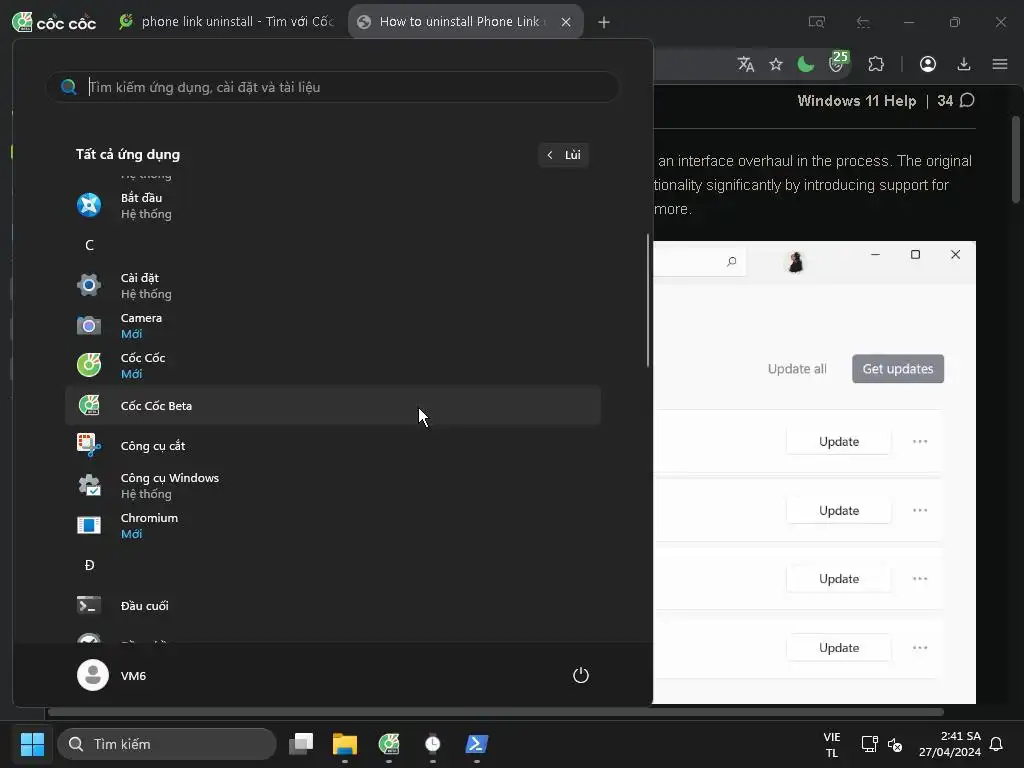Click the Cốc Cốc Beta taskbar icon
Screen dimensions: 1024x768
pyautogui.click(x=389, y=744)
